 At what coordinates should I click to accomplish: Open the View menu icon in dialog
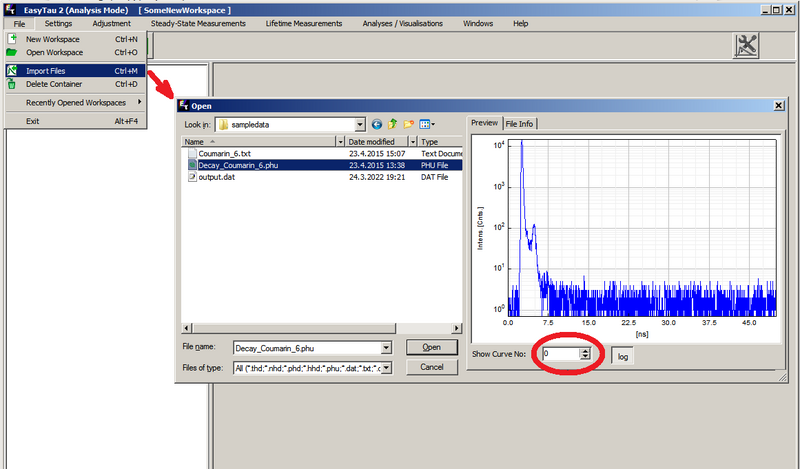pyautogui.click(x=427, y=124)
